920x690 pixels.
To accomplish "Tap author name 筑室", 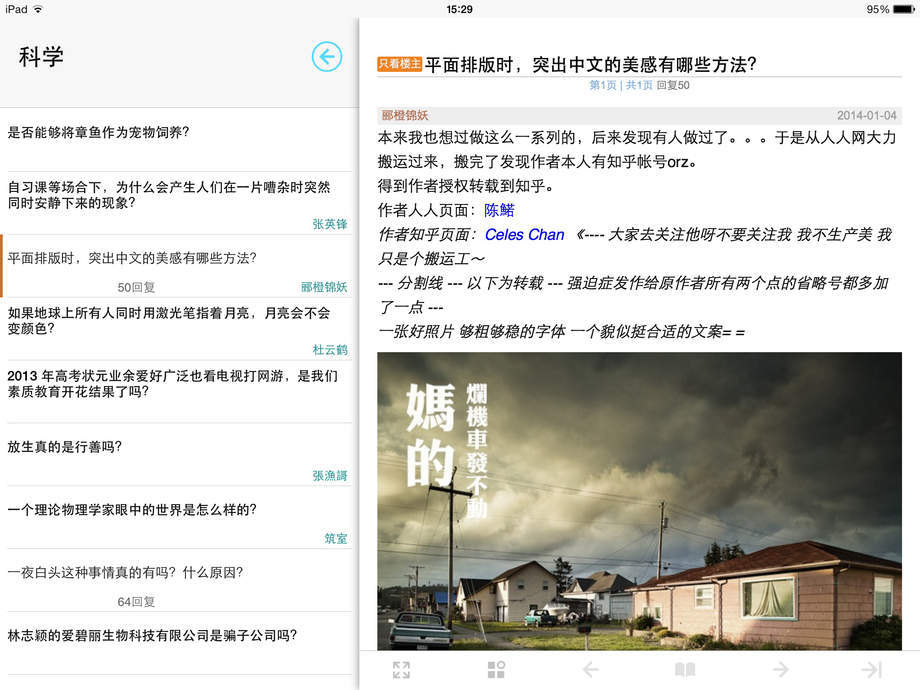I will pyautogui.click(x=336, y=538).
